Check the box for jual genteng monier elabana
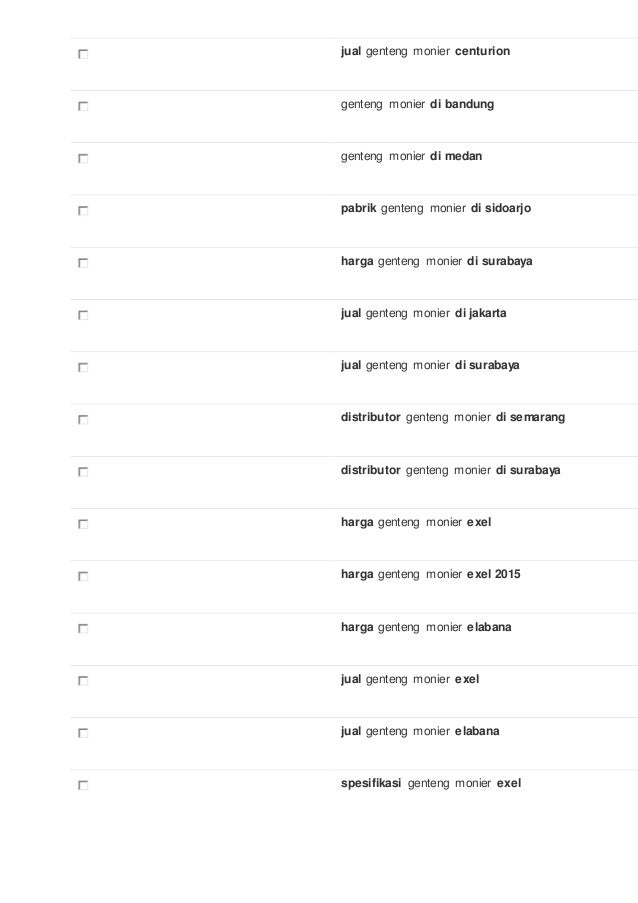This screenshot has width=638, height=903. [82, 733]
